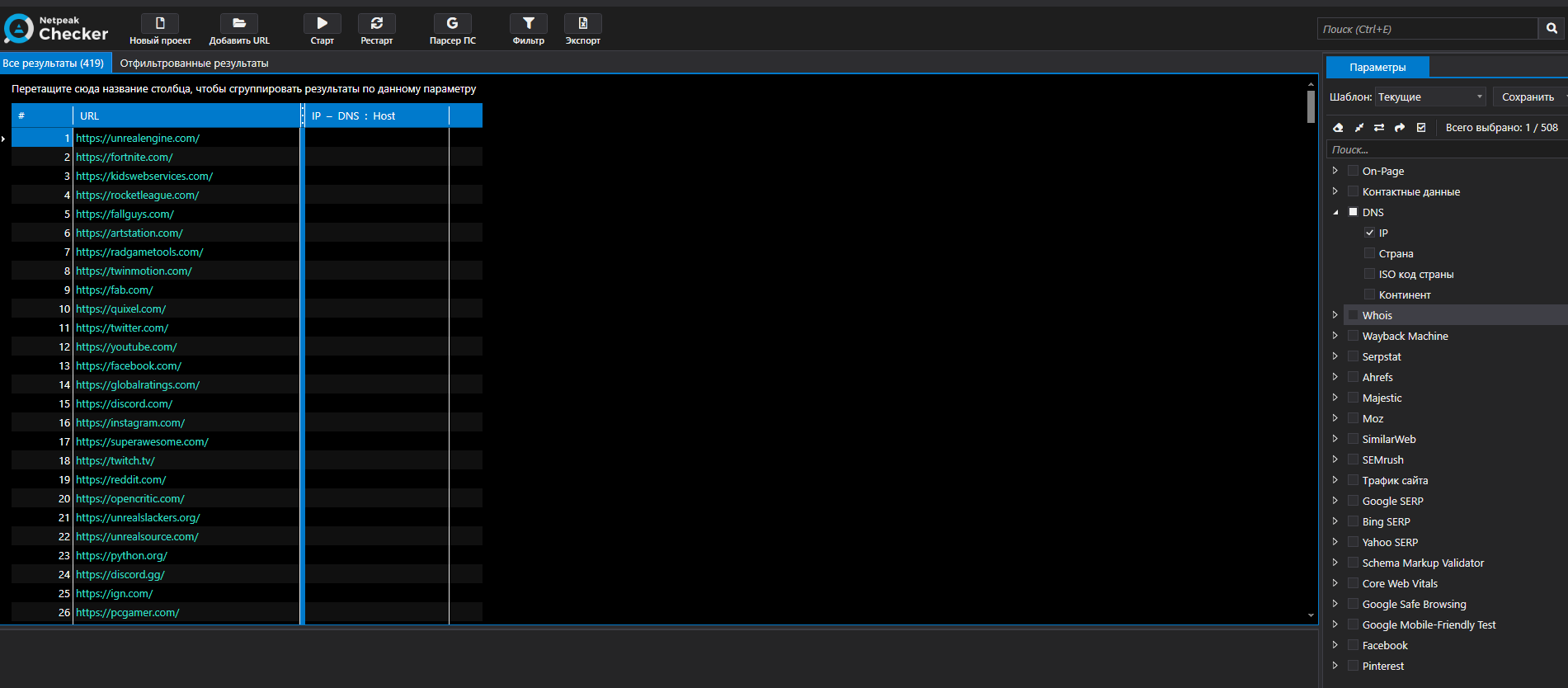Open Парсер ПС Google icon
Image resolution: width=1568 pixels, height=688 pixels.
pyautogui.click(x=452, y=24)
